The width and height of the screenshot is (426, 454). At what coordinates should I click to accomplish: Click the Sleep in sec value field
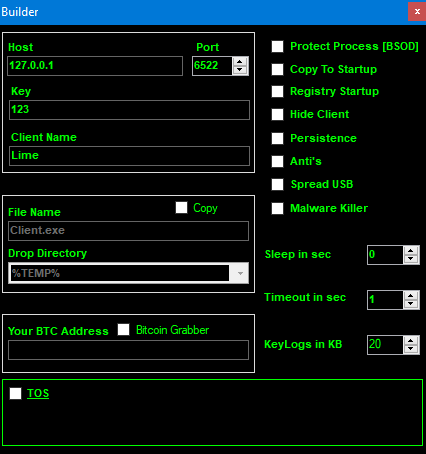tap(385, 255)
